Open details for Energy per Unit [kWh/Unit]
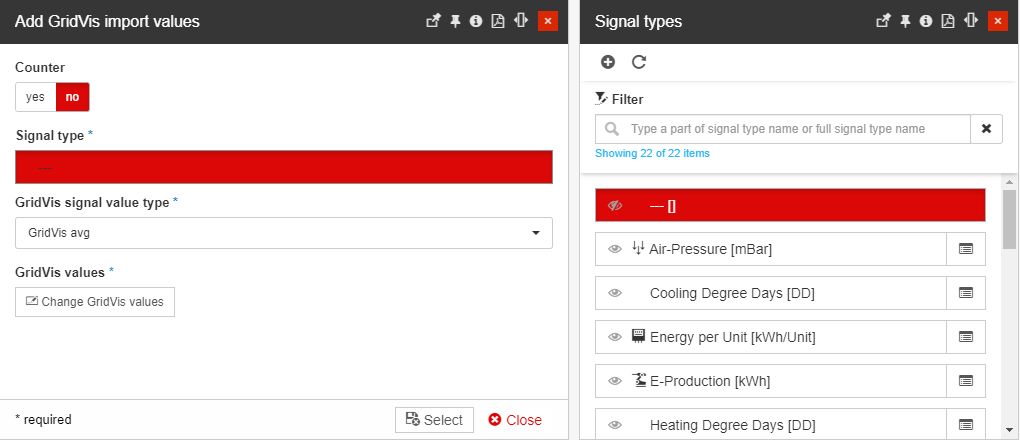This screenshot has width=1020, height=440. (966, 337)
